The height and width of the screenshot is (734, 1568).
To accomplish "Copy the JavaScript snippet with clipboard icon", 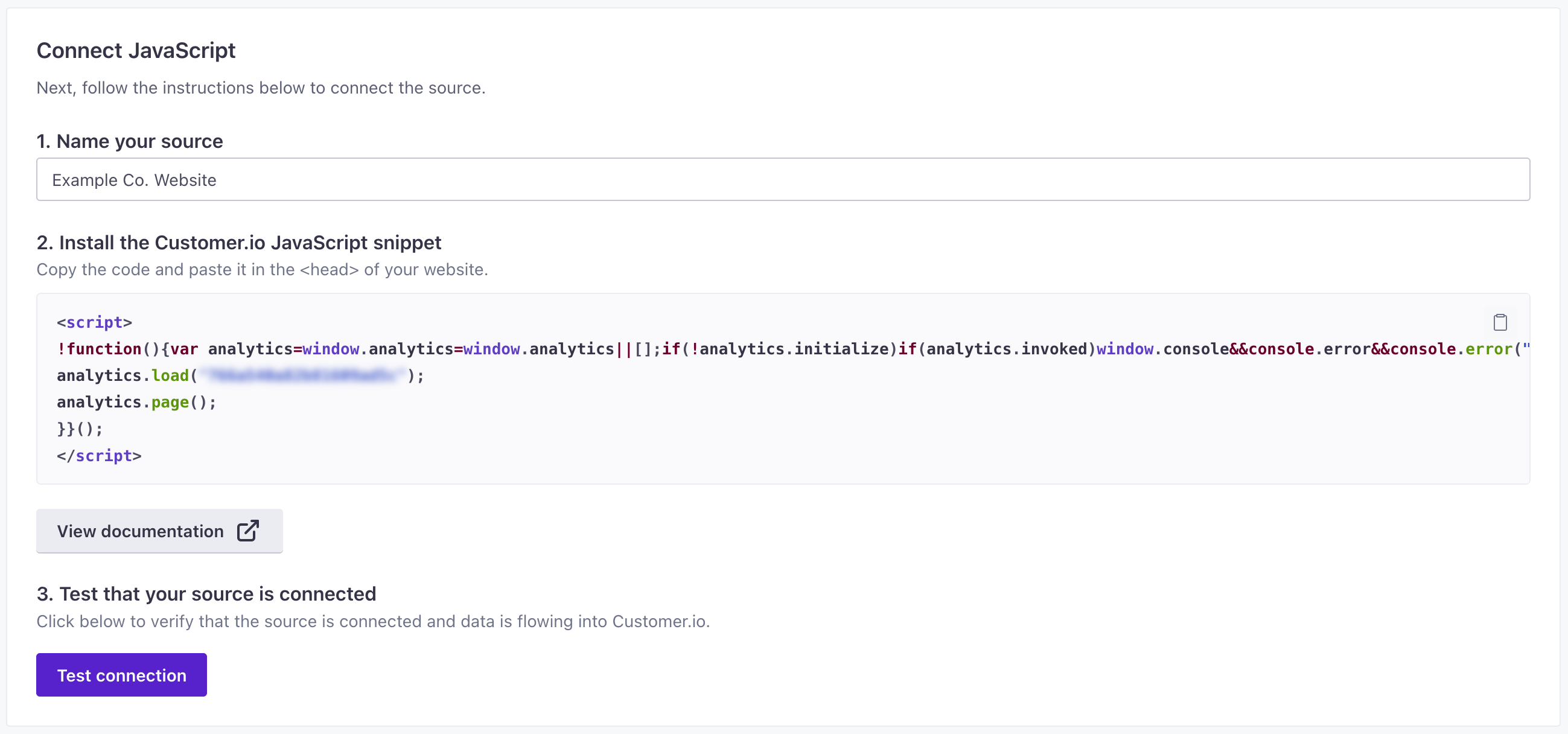I will tap(1500, 322).
